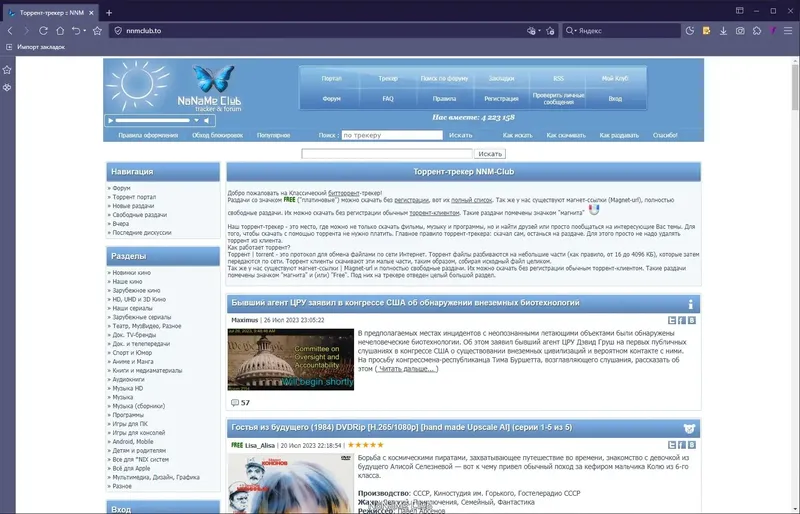Open the RSS menu item
800x514 pixels.
[558, 79]
